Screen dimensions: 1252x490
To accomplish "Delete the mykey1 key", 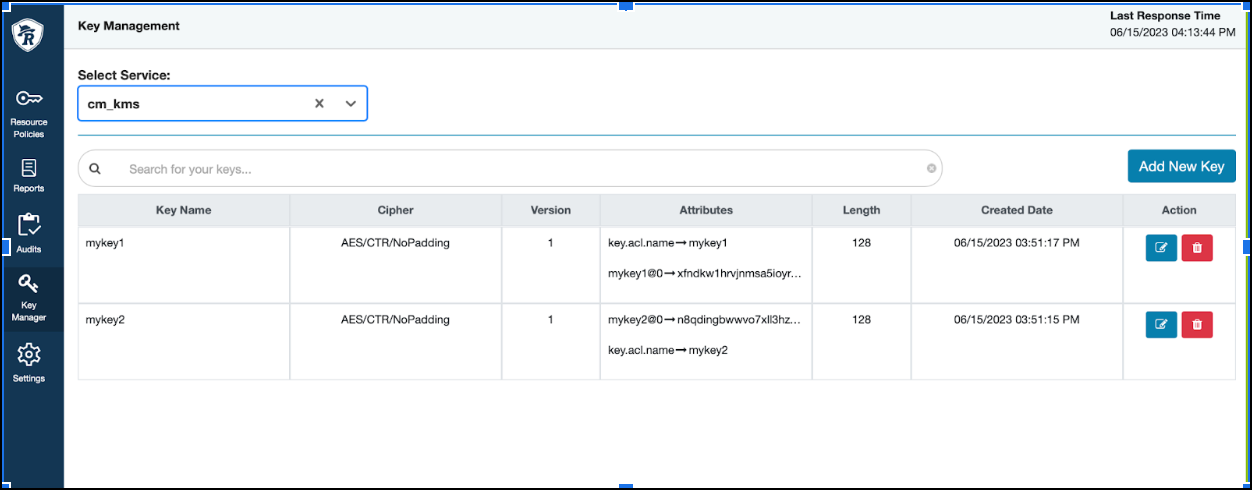I will click(x=1197, y=248).
